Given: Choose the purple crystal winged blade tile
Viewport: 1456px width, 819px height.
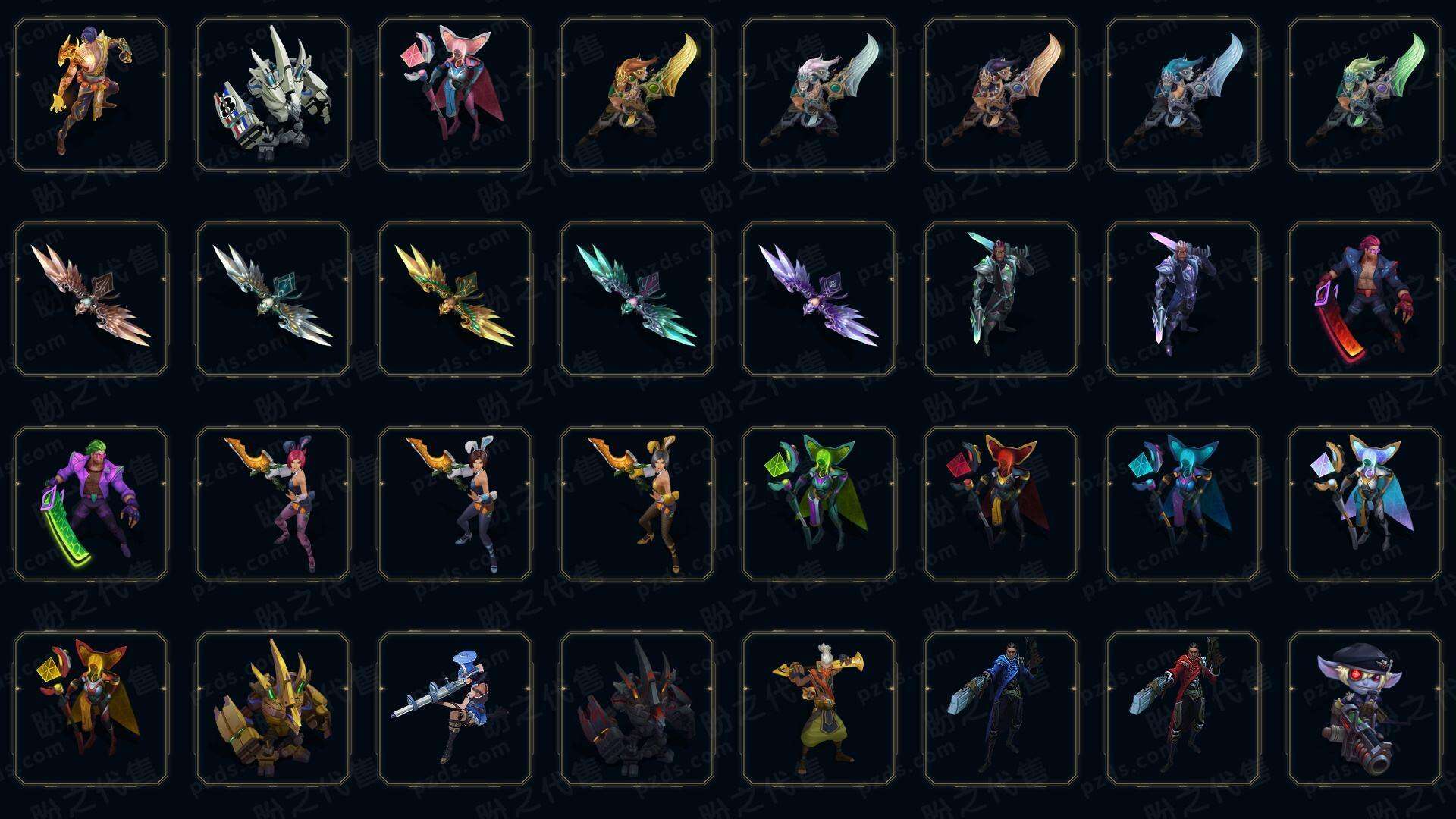Looking at the screenshot, I should pyautogui.click(x=819, y=299).
